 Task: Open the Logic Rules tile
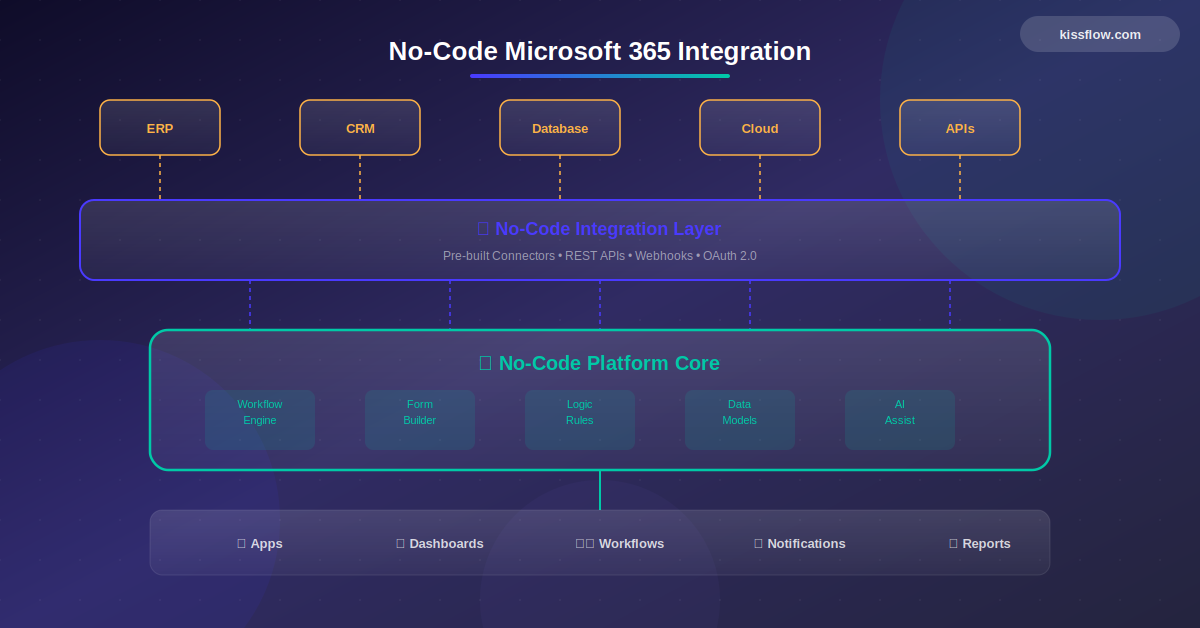coord(580,420)
